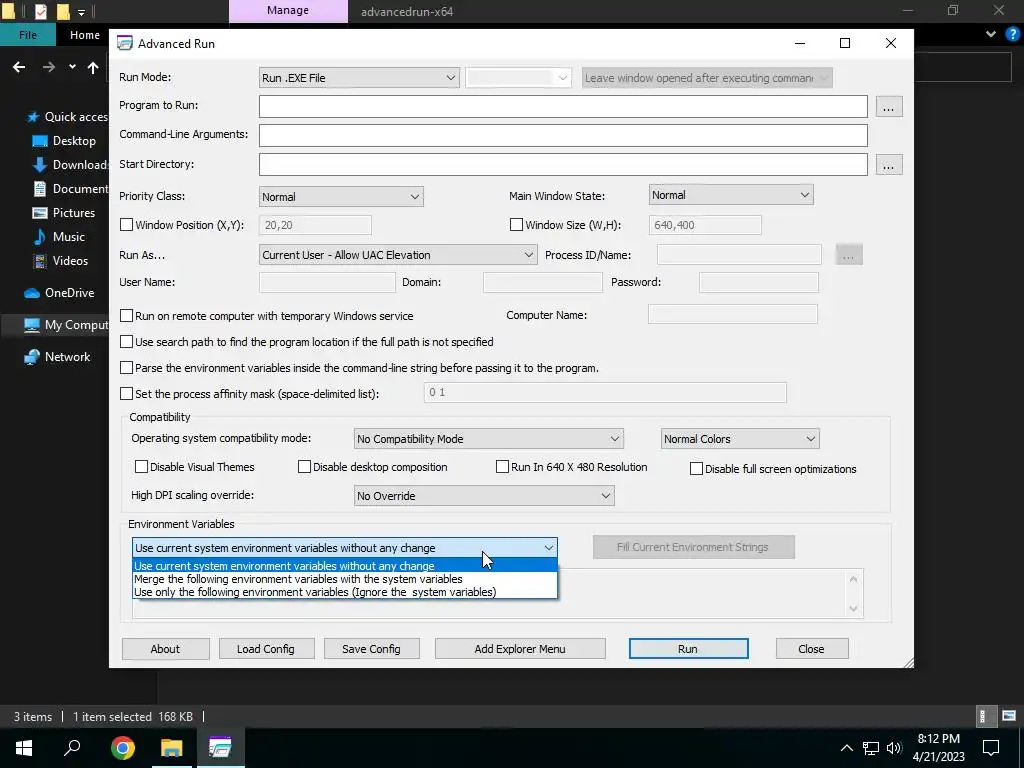This screenshot has height=768, width=1024.
Task: Click the volume speaker tray icon
Action: pos(894,748)
